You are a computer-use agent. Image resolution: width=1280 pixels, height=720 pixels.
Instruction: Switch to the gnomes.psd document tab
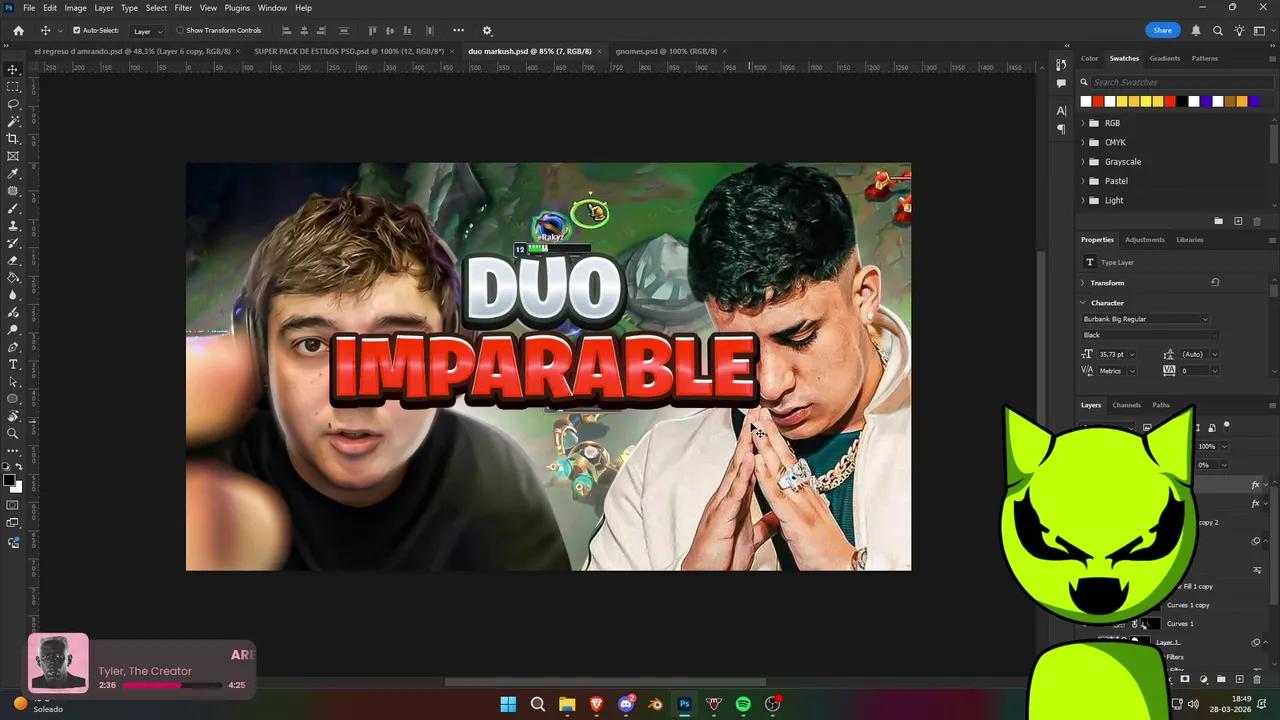point(666,51)
